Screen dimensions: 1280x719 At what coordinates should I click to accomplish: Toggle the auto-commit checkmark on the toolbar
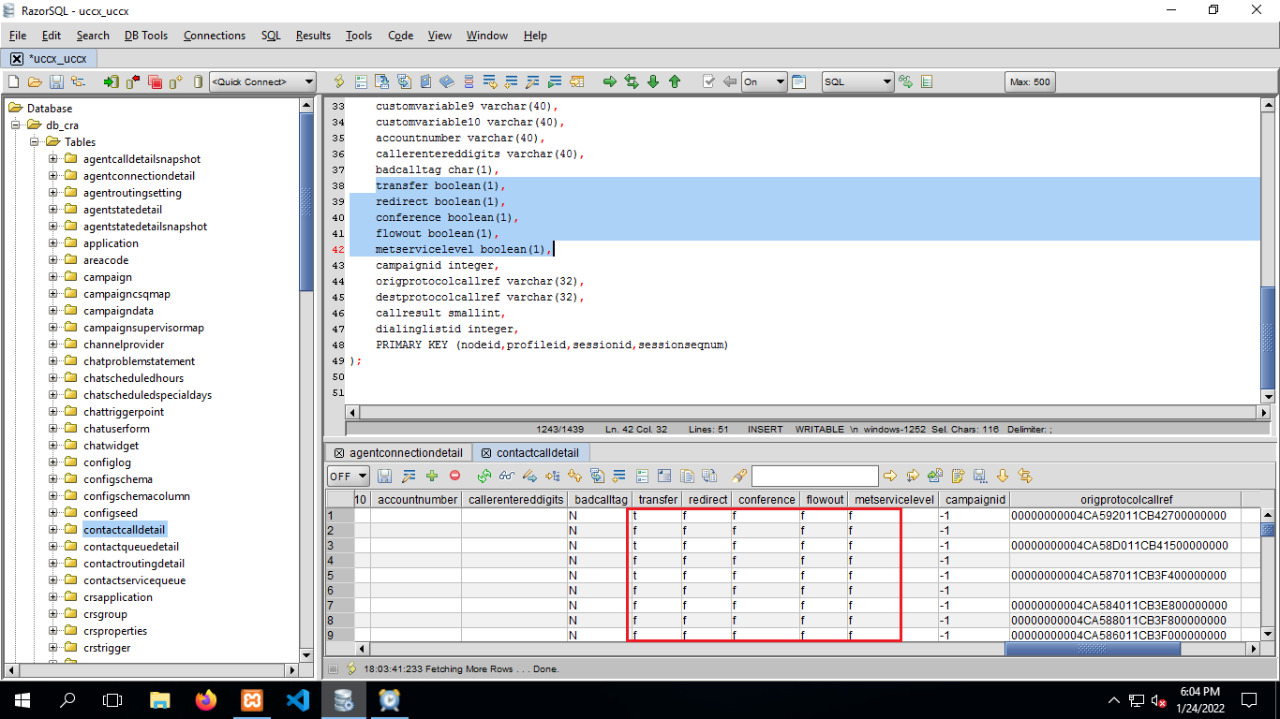(x=709, y=82)
